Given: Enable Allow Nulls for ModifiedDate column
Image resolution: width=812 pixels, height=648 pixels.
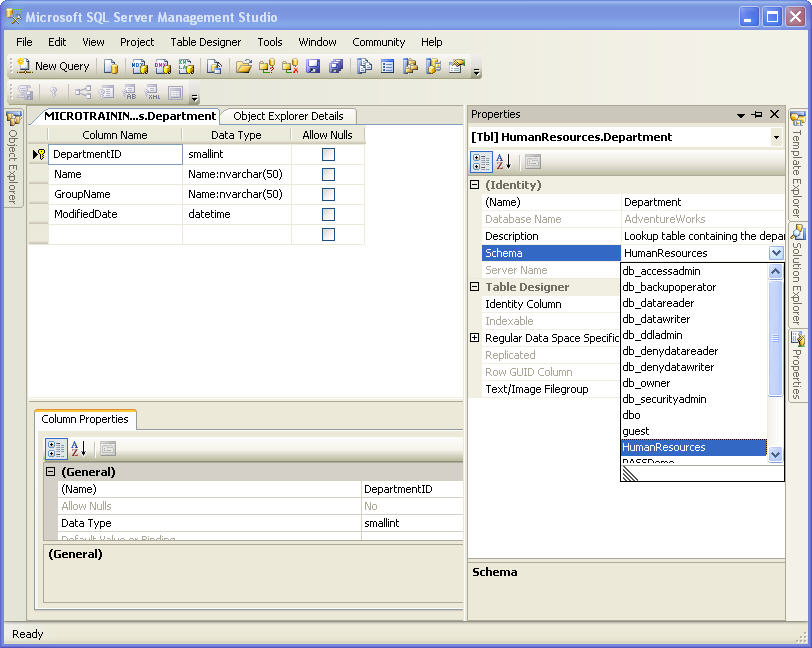Looking at the screenshot, I should pyautogui.click(x=328, y=215).
